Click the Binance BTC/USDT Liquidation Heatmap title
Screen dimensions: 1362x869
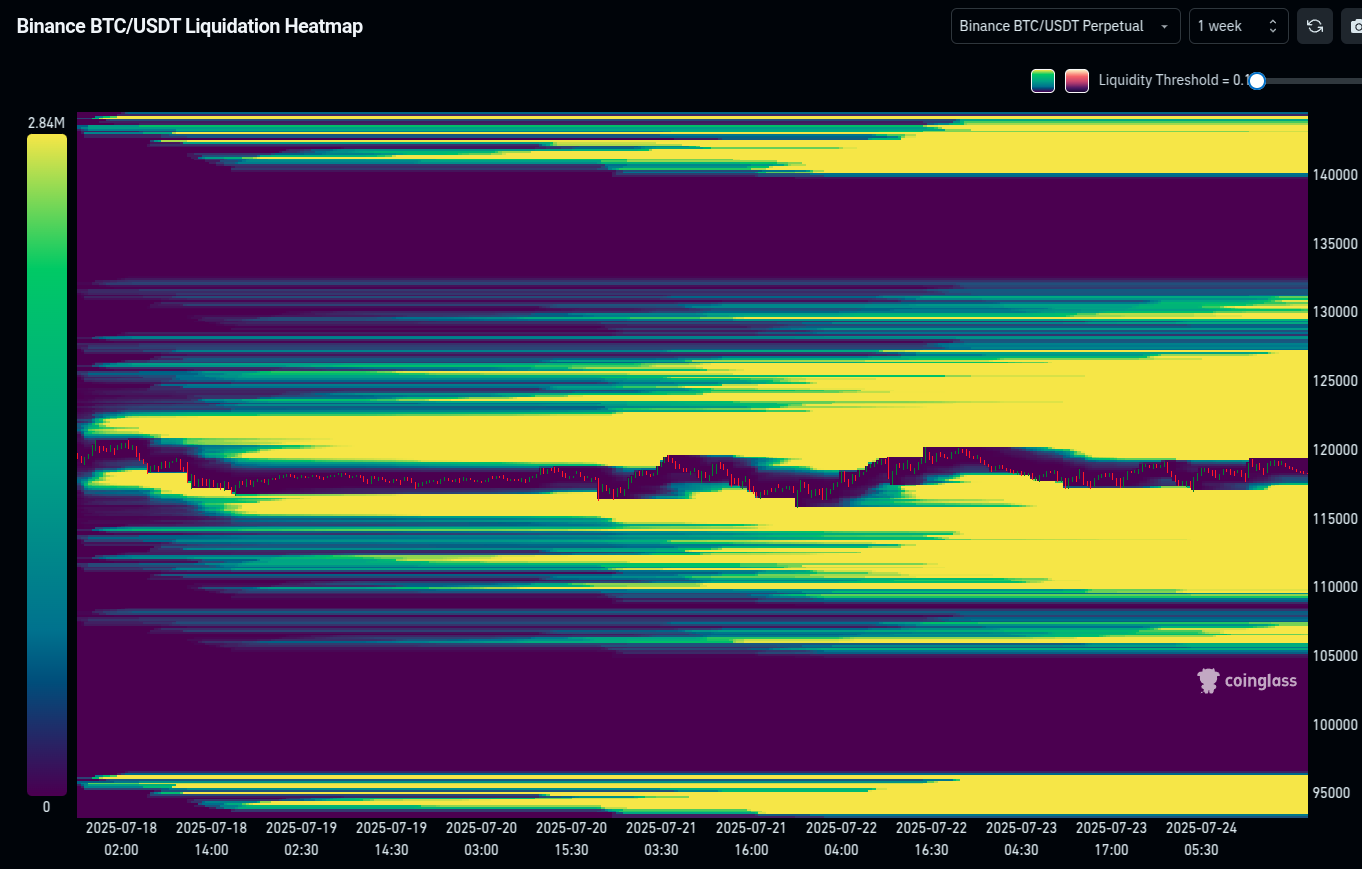pos(190,26)
